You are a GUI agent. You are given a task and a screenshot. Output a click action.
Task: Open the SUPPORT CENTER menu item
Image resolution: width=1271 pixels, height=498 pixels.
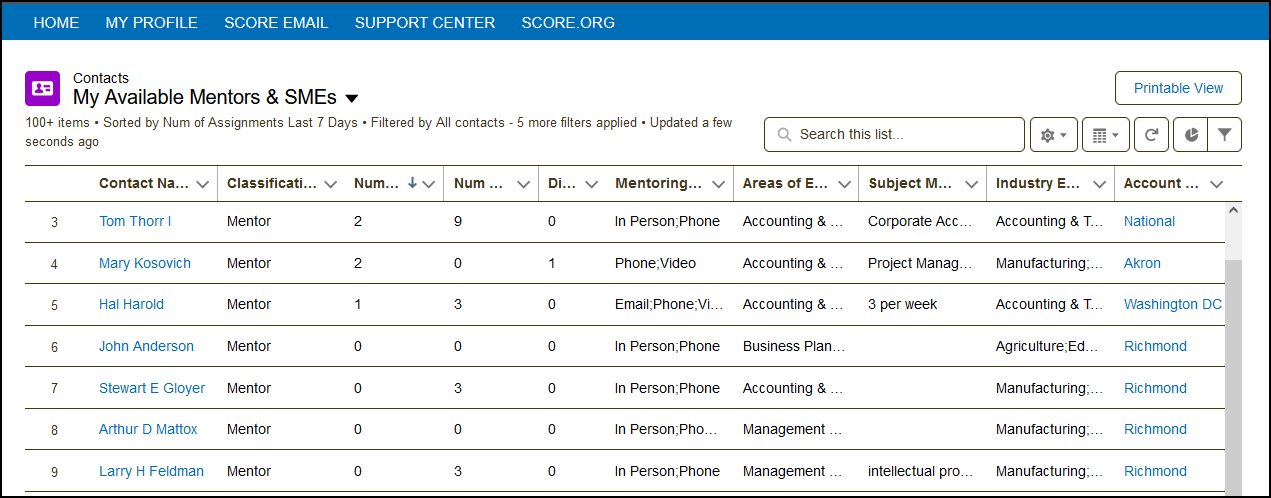pyautogui.click(x=424, y=22)
